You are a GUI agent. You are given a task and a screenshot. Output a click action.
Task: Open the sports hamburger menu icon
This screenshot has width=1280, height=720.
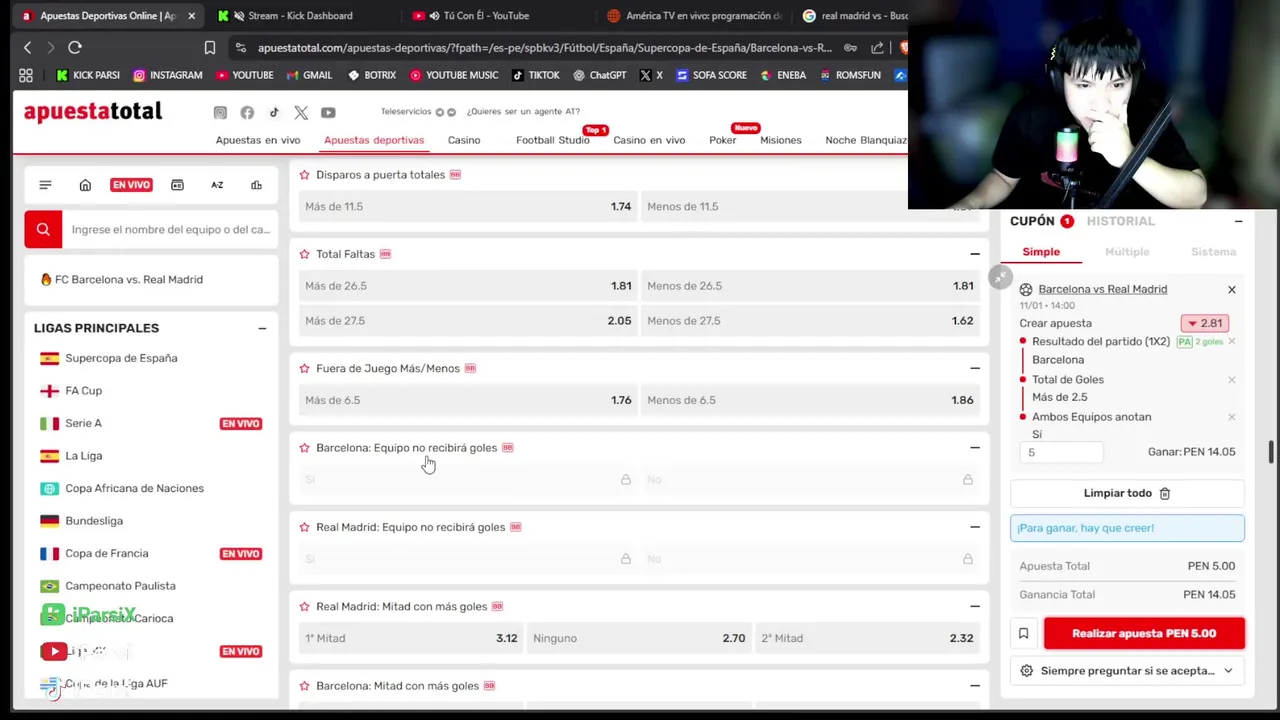(45, 185)
